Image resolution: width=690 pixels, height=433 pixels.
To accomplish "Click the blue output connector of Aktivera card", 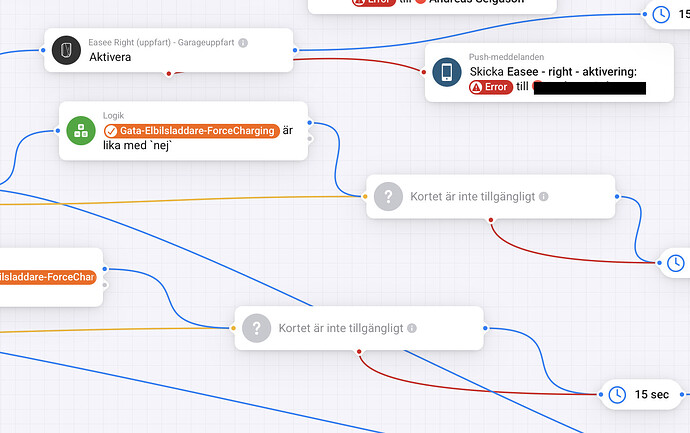I will (x=295, y=50).
